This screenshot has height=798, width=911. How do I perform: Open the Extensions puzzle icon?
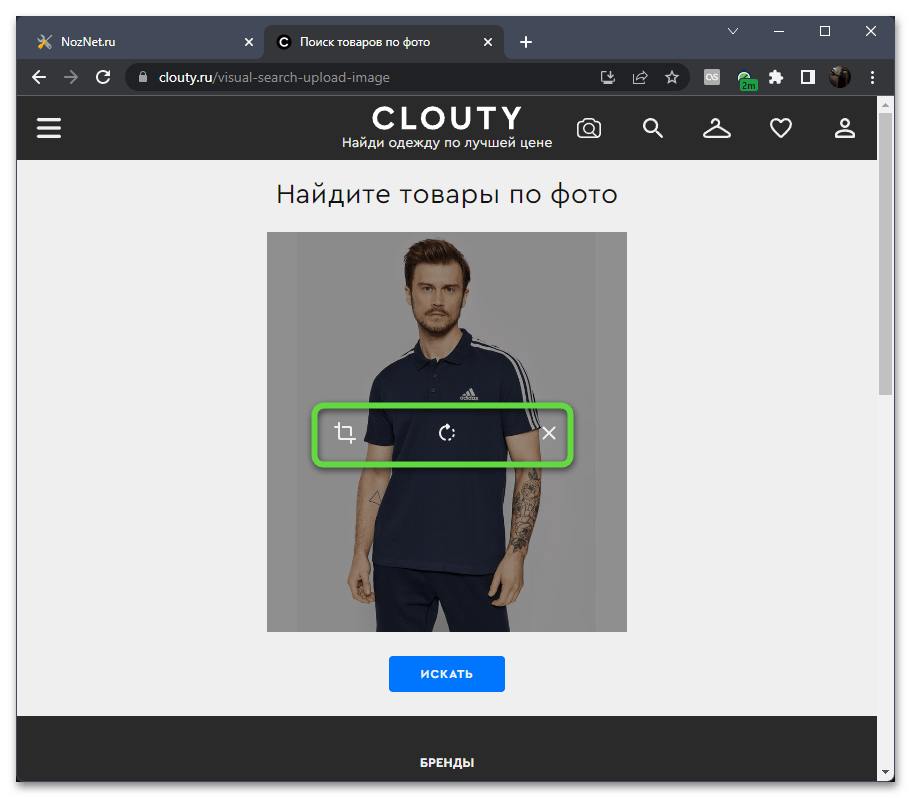point(776,77)
